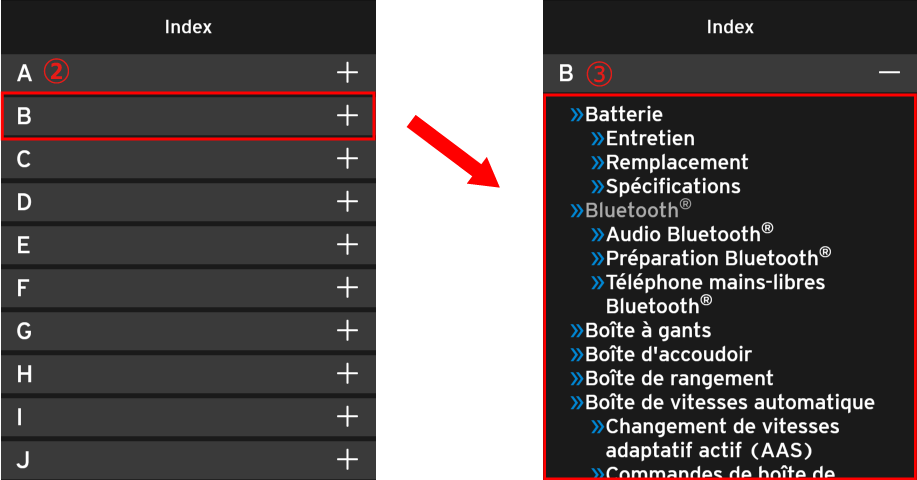Click the plus icon beside D
This screenshot has width=917, height=480.
click(x=347, y=202)
